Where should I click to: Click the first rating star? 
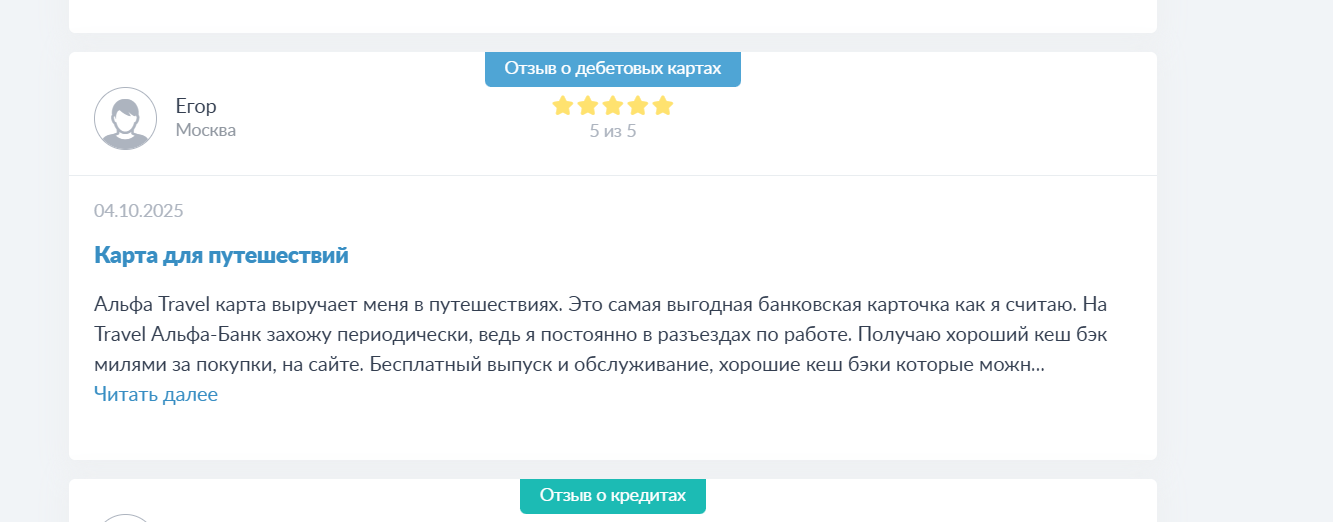coord(562,106)
